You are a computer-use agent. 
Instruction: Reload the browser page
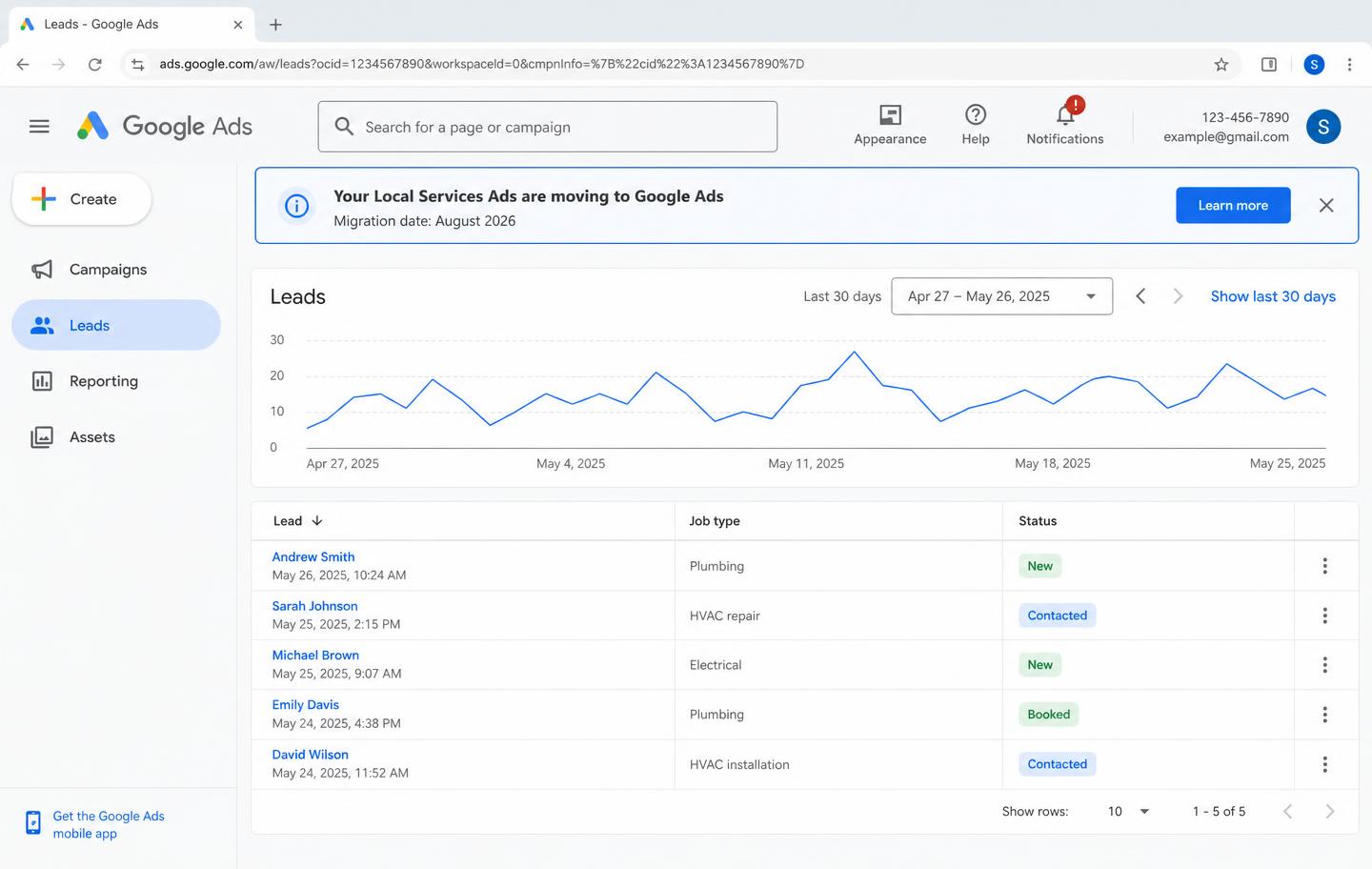click(x=94, y=64)
